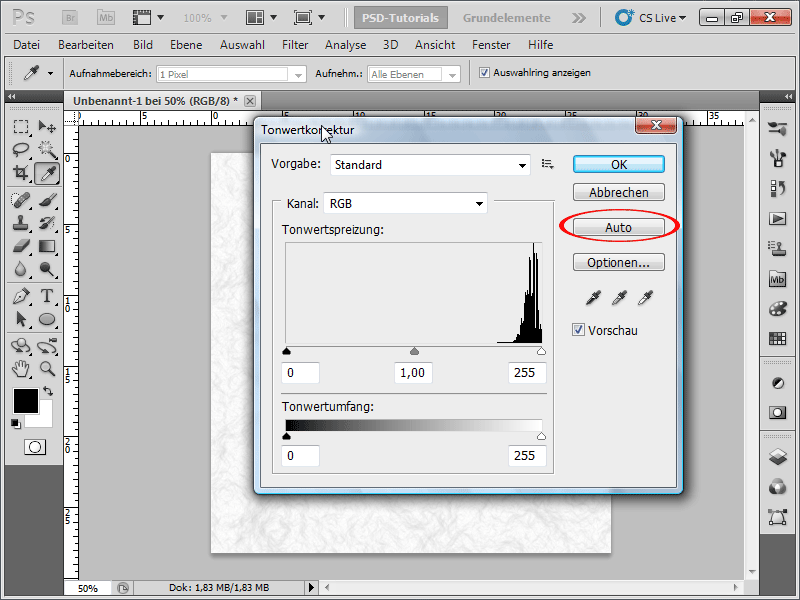Screen dimensions: 800x600
Task: Reset default foreground and background colors
Action: [16, 424]
